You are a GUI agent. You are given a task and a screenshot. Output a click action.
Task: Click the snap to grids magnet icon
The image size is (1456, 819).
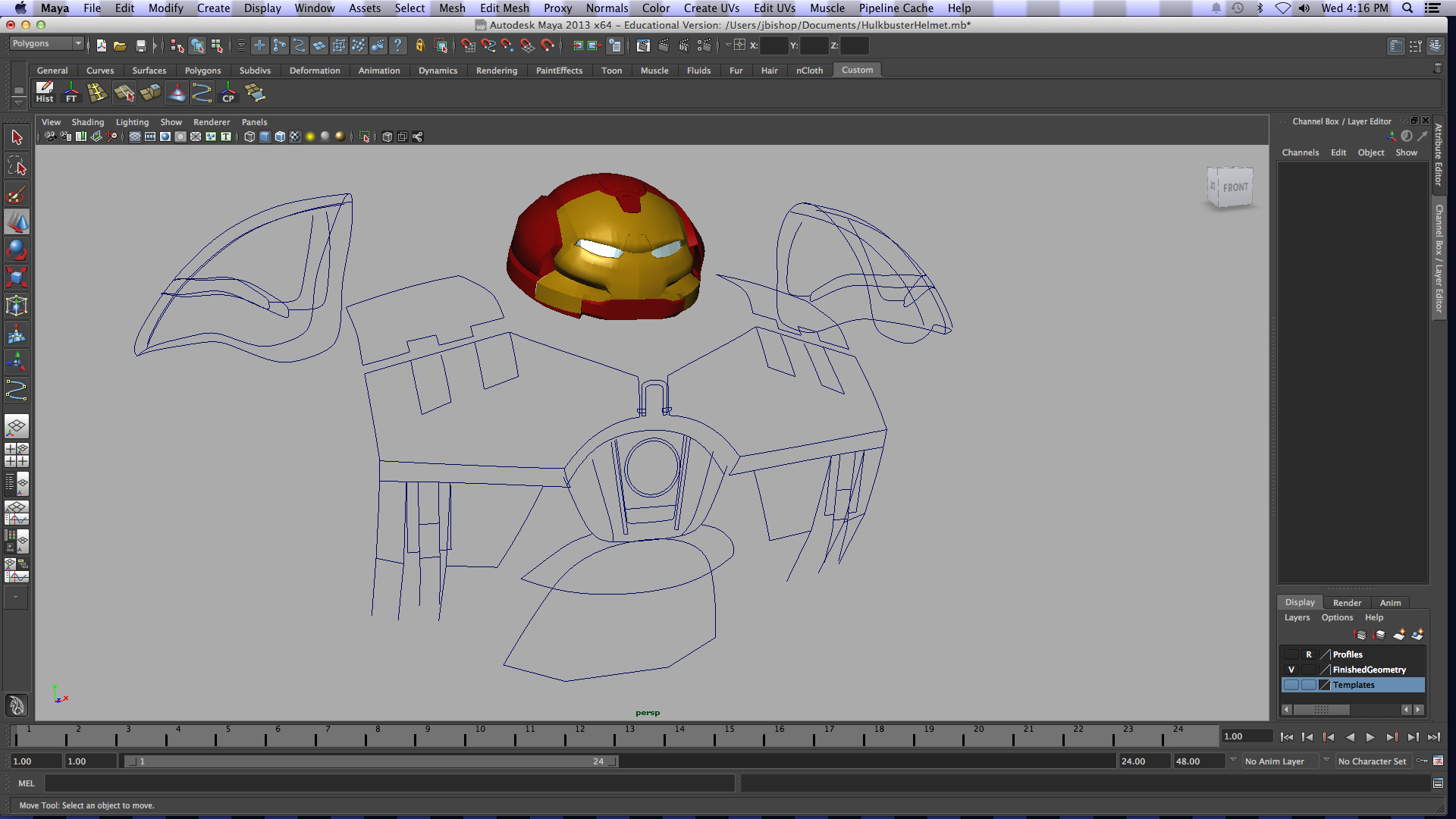point(469,45)
